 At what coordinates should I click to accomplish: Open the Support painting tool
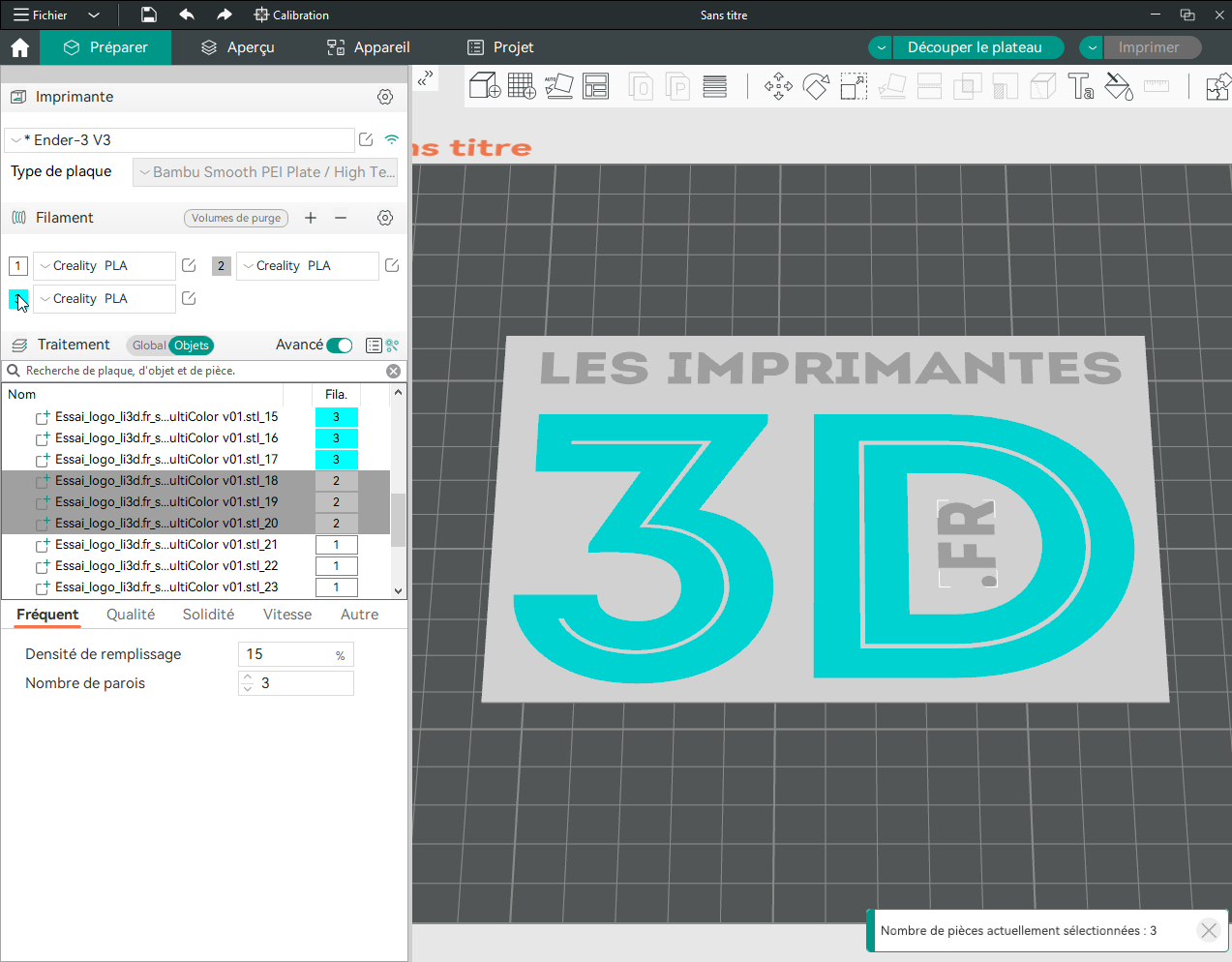(x=1005, y=87)
